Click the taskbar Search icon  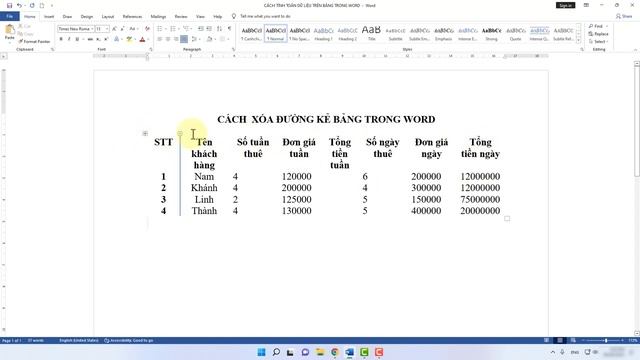coord(276,352)
